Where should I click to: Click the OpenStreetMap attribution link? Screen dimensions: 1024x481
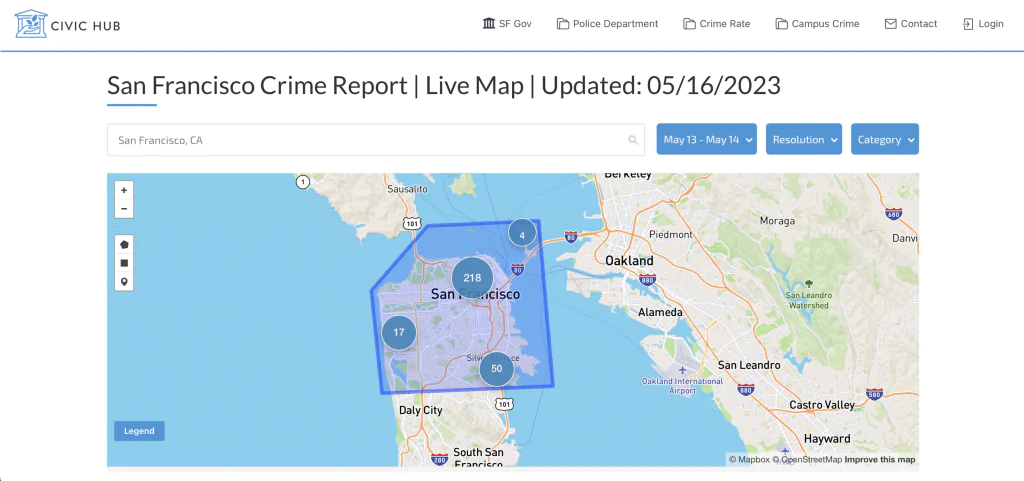click(x=807, y=459)
